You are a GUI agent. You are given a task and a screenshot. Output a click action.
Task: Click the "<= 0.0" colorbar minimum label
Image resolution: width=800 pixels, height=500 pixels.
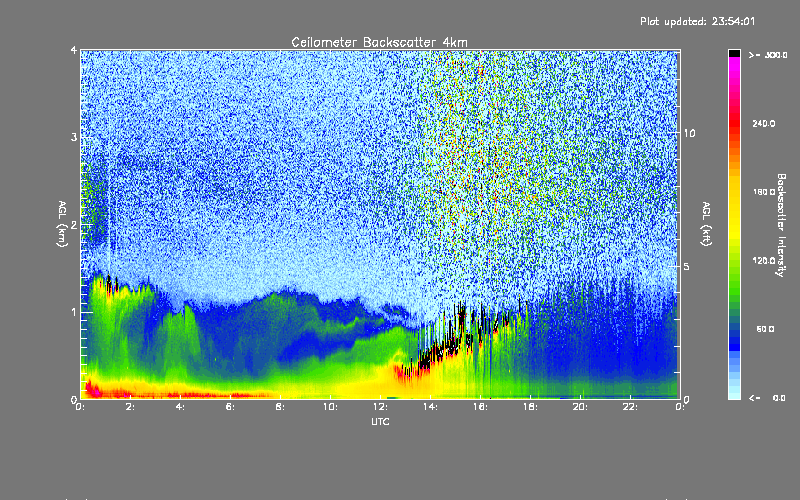click(x=767, y=398)
